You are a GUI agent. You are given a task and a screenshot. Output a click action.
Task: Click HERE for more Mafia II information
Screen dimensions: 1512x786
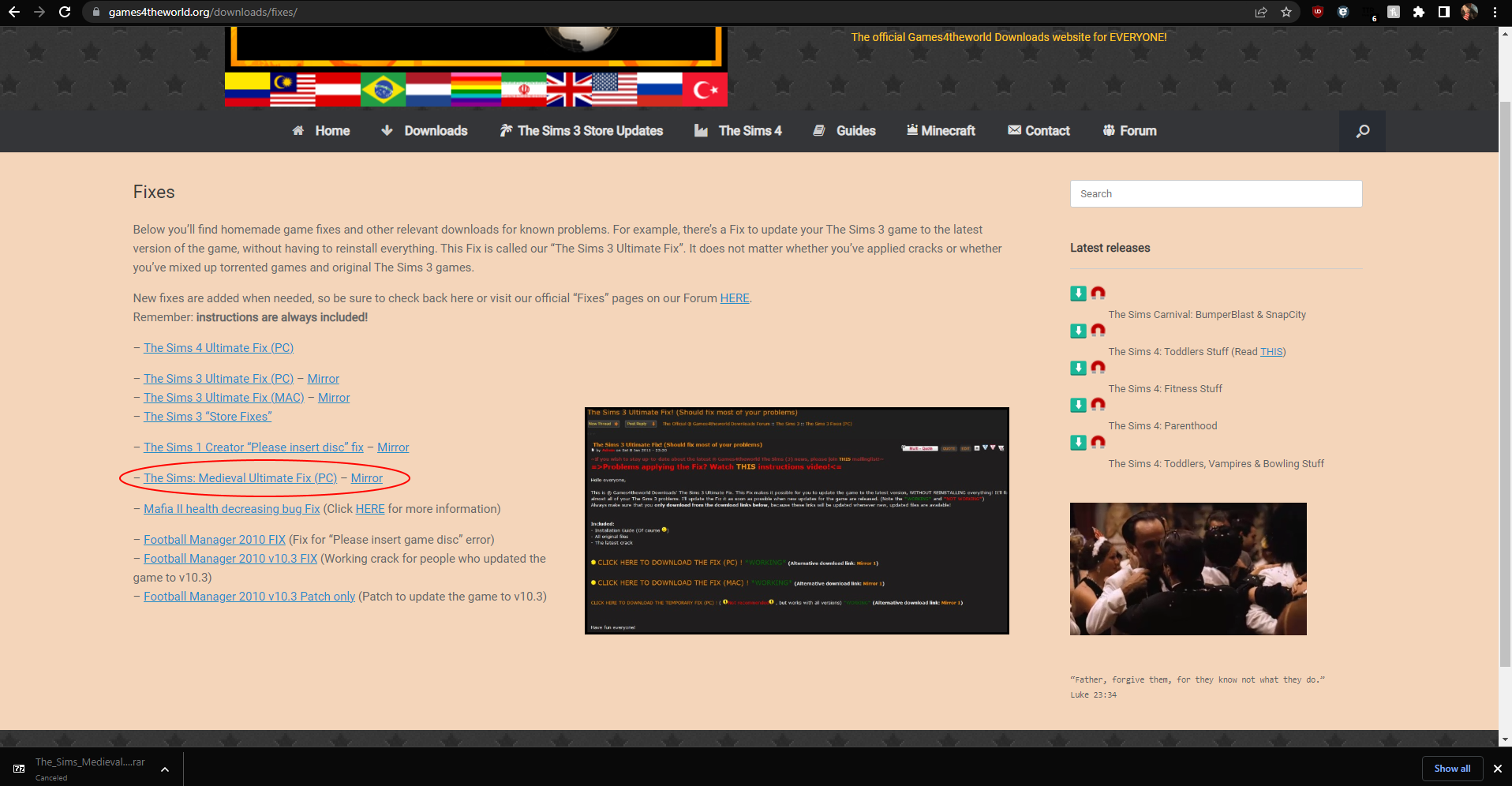pos(370,509)
